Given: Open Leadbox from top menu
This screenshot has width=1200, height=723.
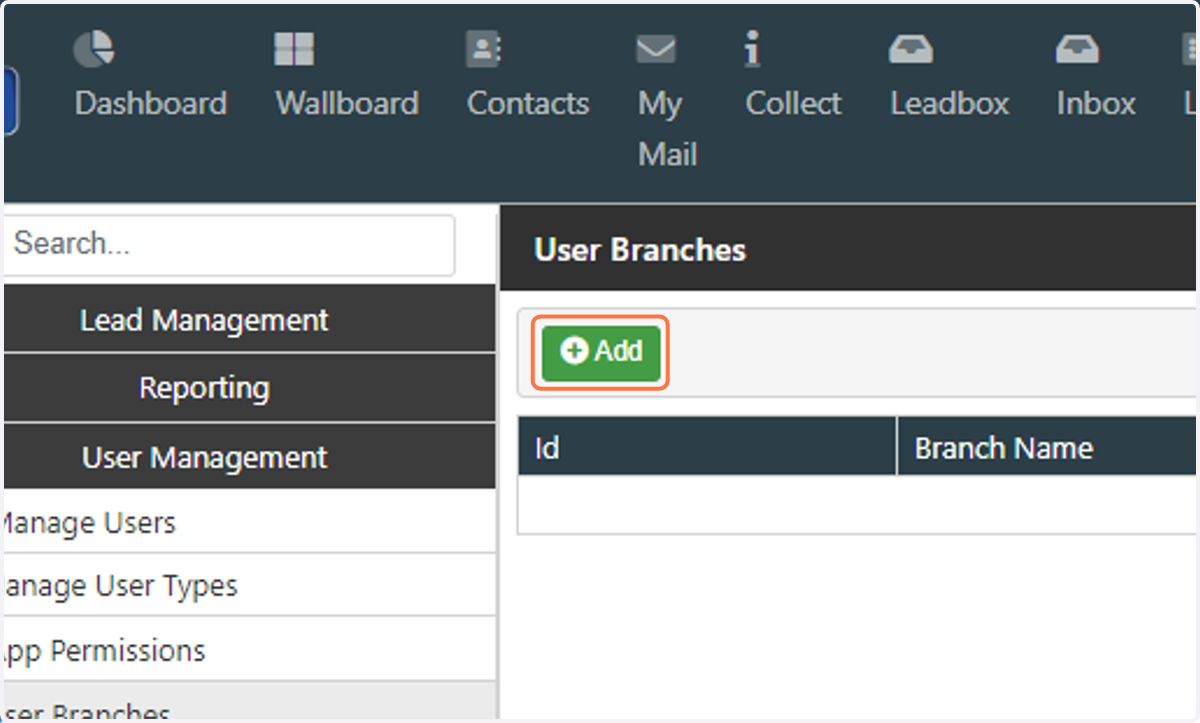Looking at the screenshot, I should coord(950,103).
